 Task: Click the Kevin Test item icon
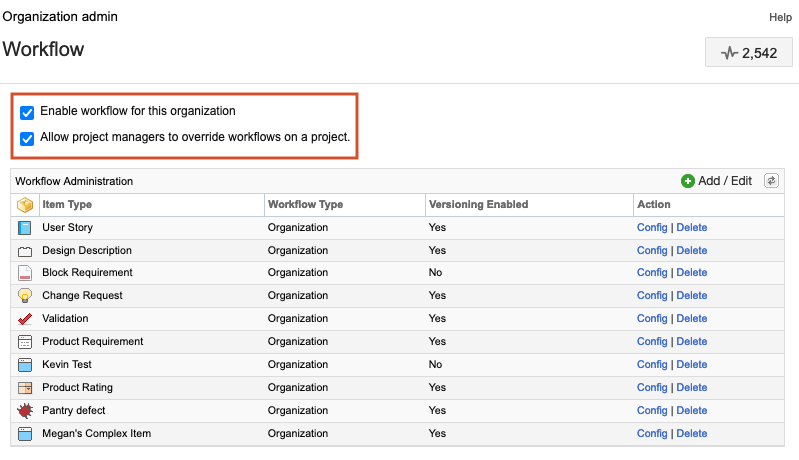pos(24,365)
